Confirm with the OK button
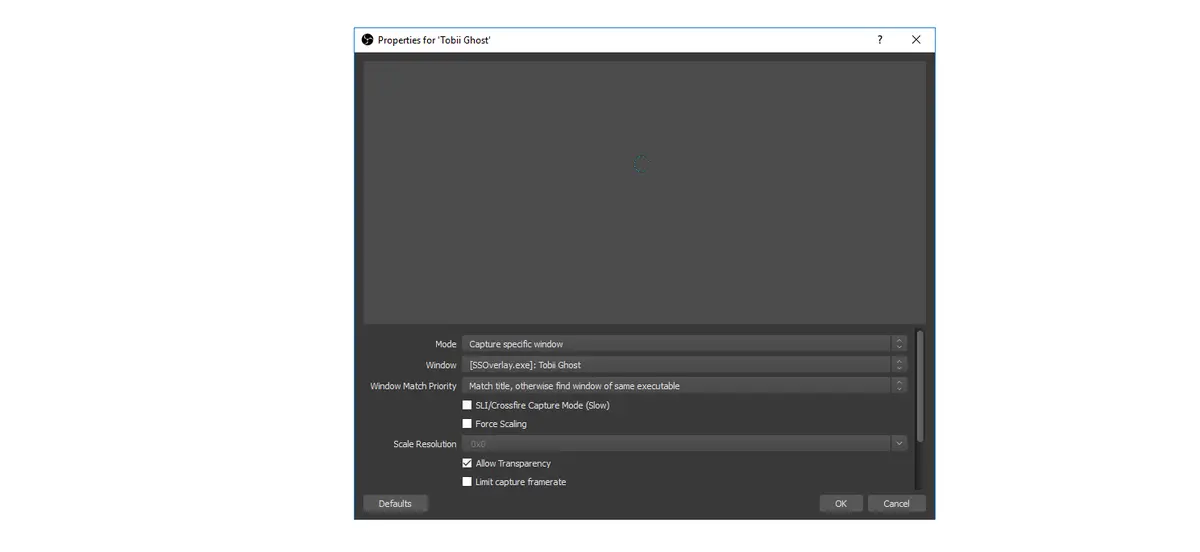This screenshot has width=1200, height=552. (x=841, y=503)
